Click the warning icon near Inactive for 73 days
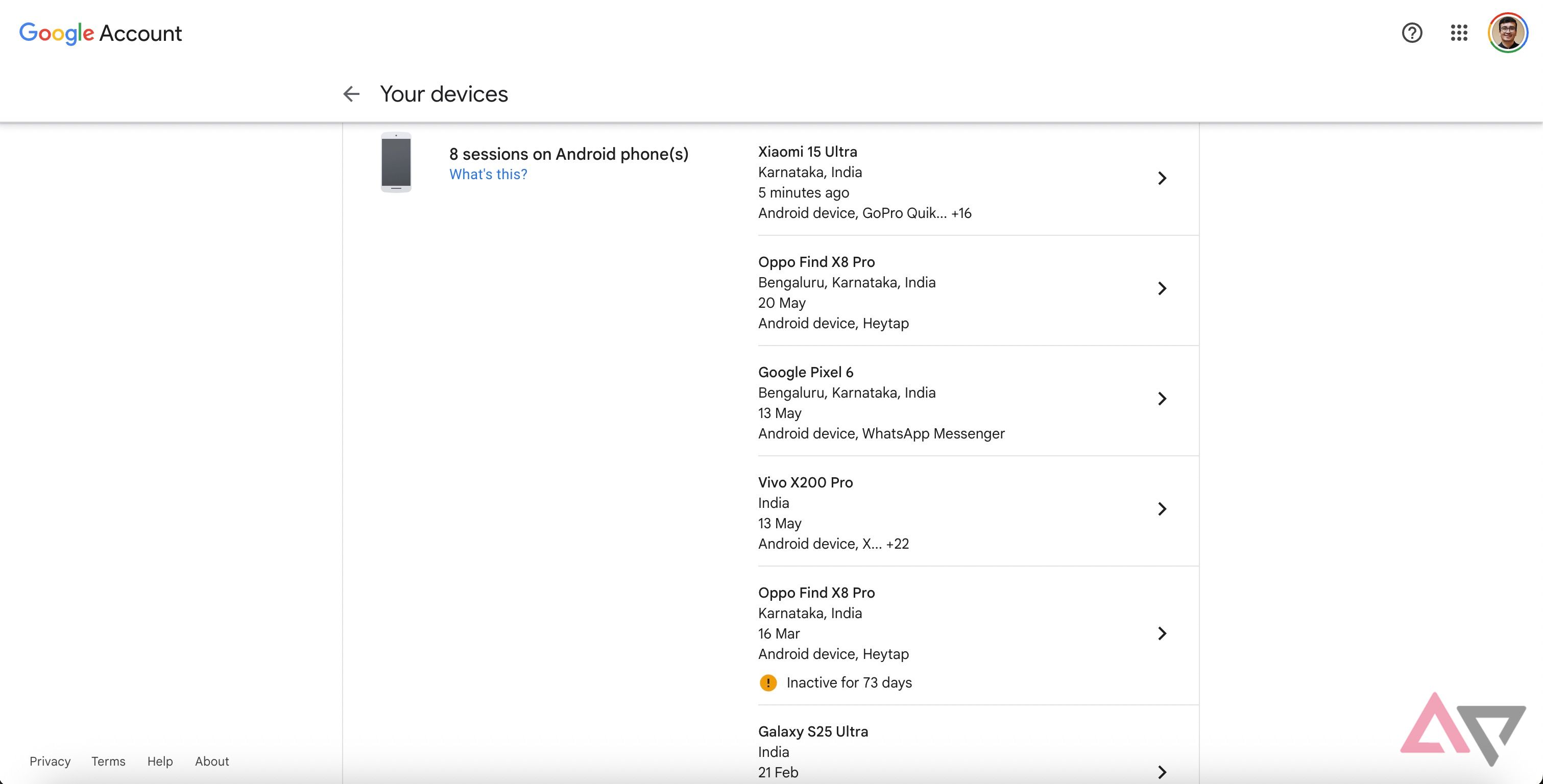This screenshot has height=784, width=1543. coord(768,682)
